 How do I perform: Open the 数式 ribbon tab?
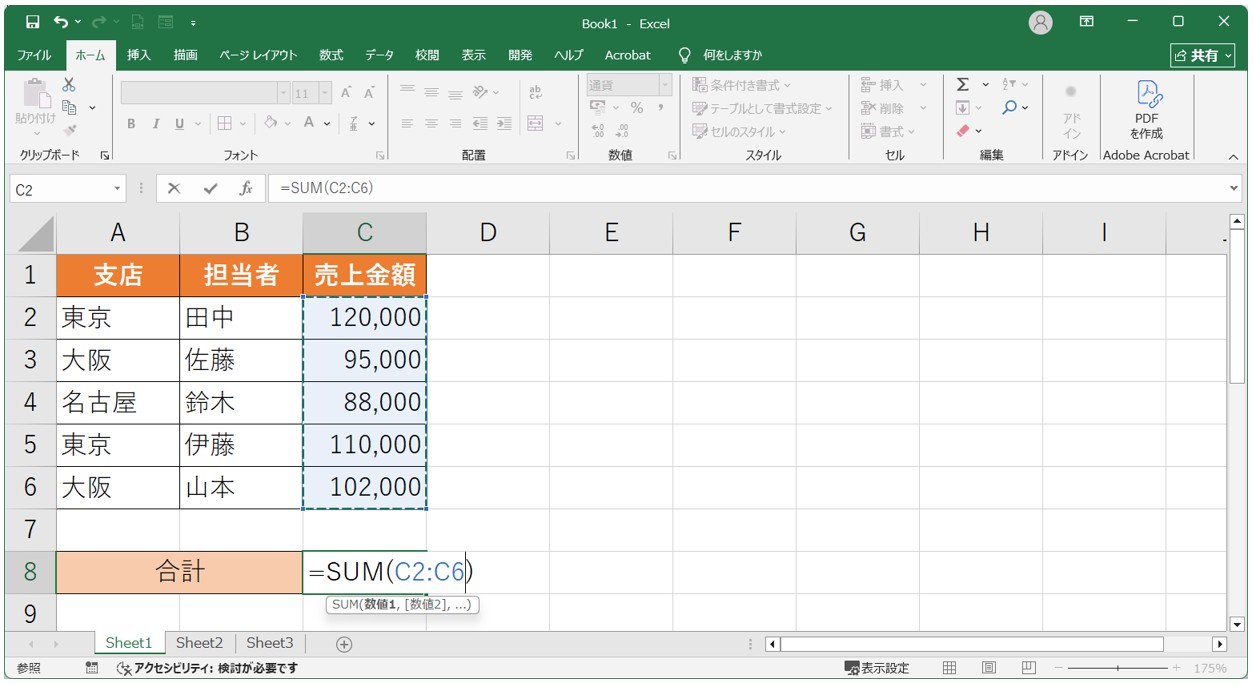[x=331, y=55]
